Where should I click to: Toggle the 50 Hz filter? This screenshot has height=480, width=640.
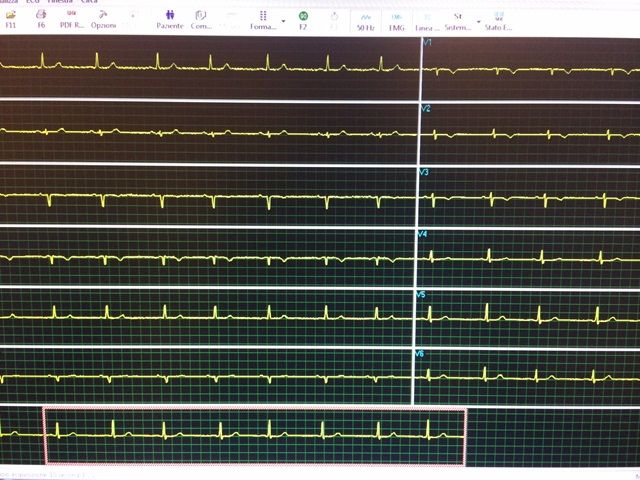coord(366,18)
